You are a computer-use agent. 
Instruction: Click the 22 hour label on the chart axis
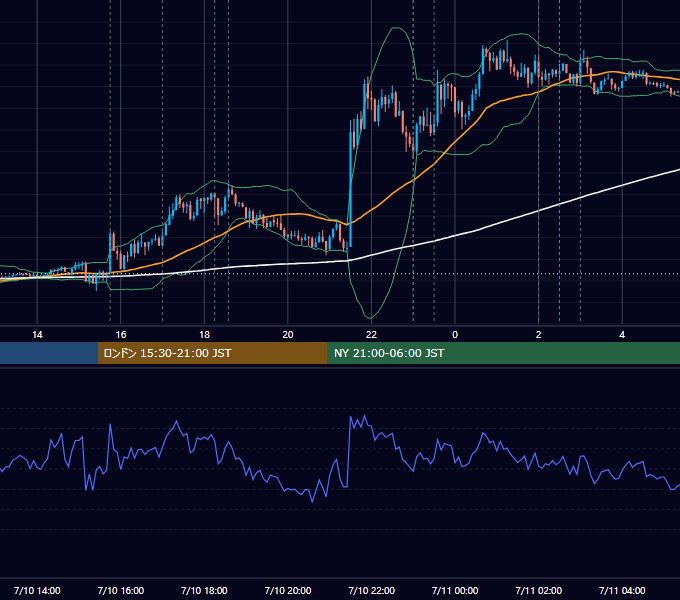point(371,335)
